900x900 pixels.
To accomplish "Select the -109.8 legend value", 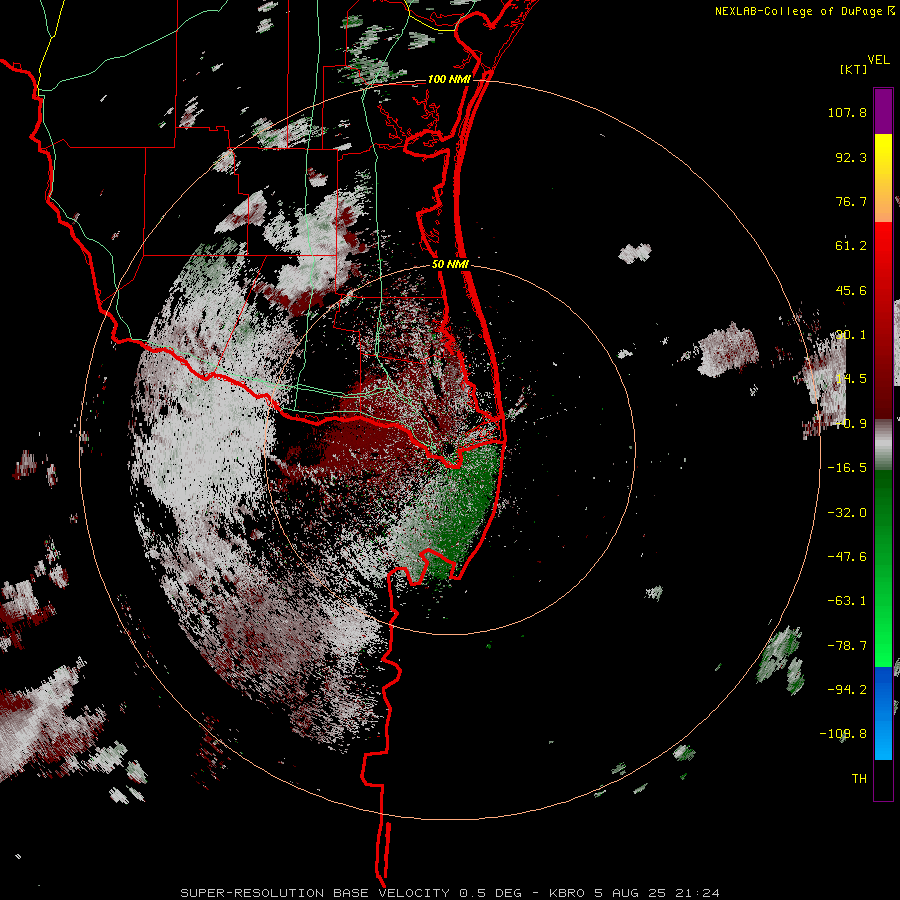I will (x=843, y=734).
